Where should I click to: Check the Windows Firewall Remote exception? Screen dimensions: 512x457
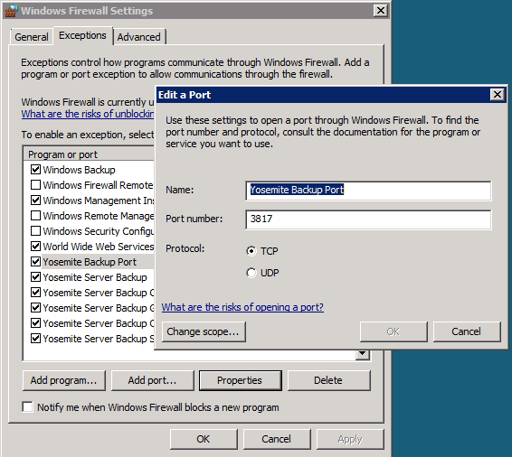[x=36, y=185]
